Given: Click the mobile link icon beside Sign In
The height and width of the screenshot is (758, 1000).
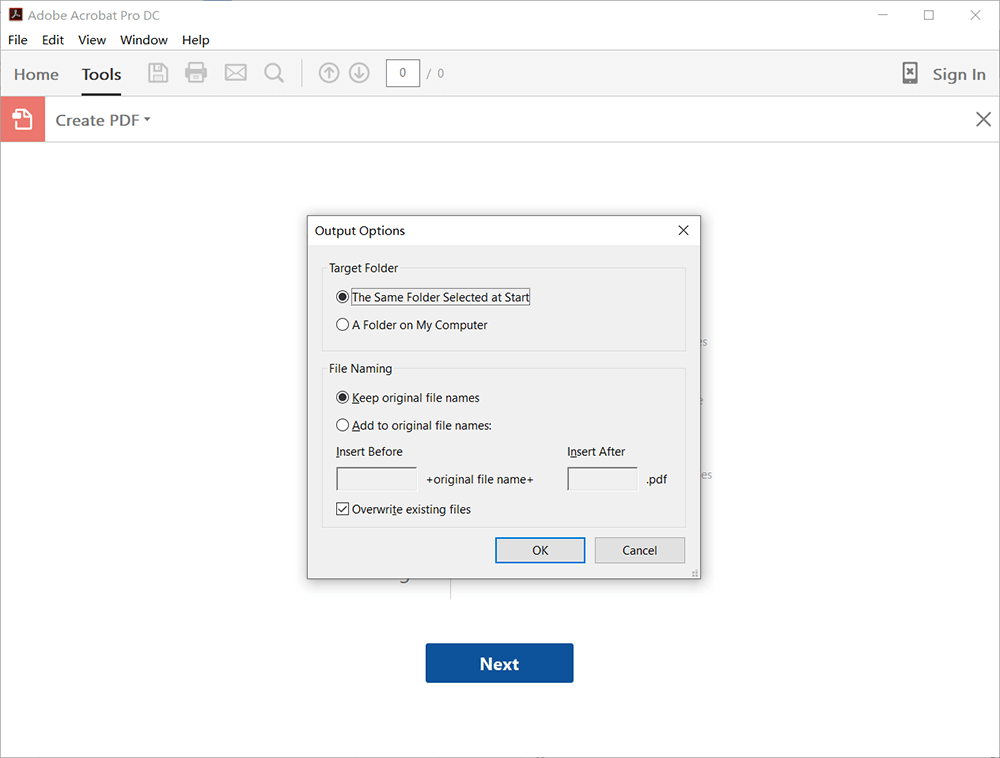Looking at the screenshot, I should tap(910, 74).
